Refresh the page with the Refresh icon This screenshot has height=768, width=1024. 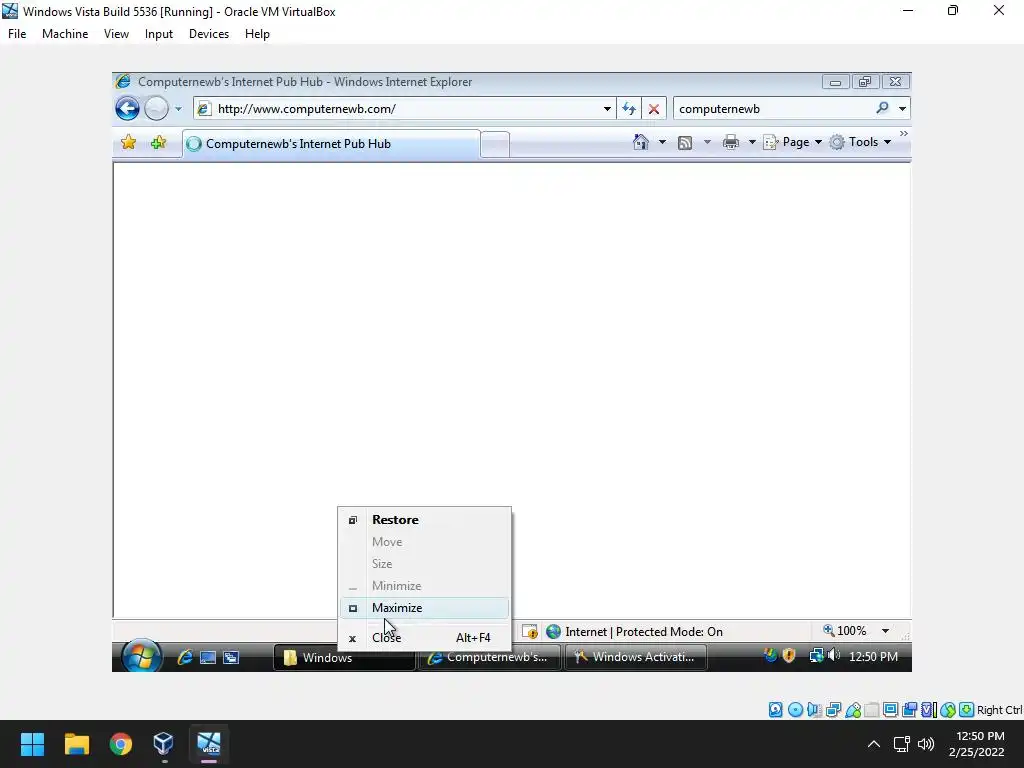coord(629,109)
